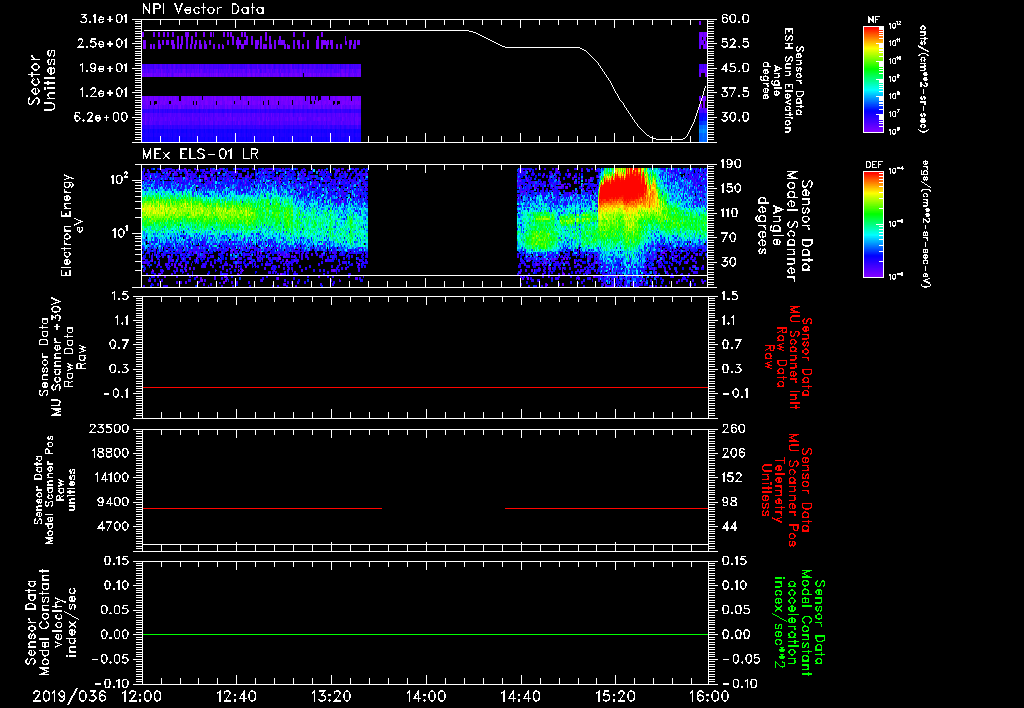Click the 13:20 time axis label
Image resolution: width=1024 pixels, height=708 pixels.
pos(331,696)
